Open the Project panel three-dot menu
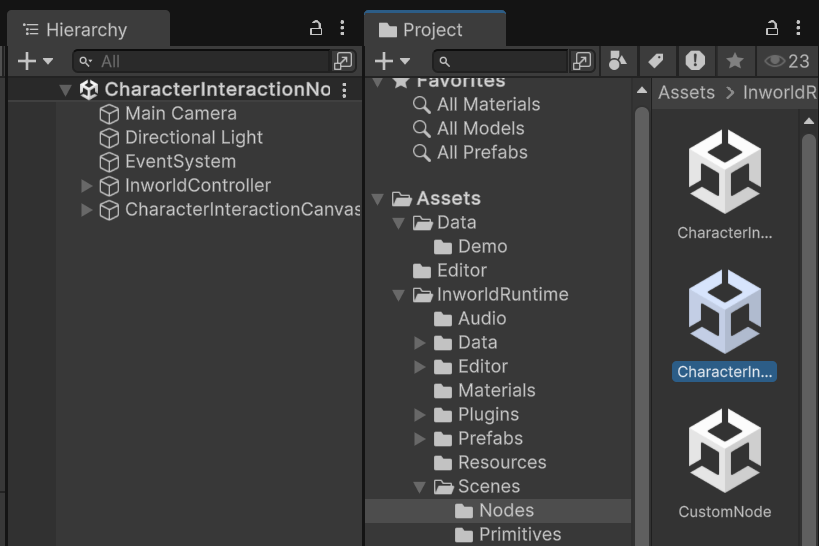This screenshot has width=819, height=546. tap(798, 28)
